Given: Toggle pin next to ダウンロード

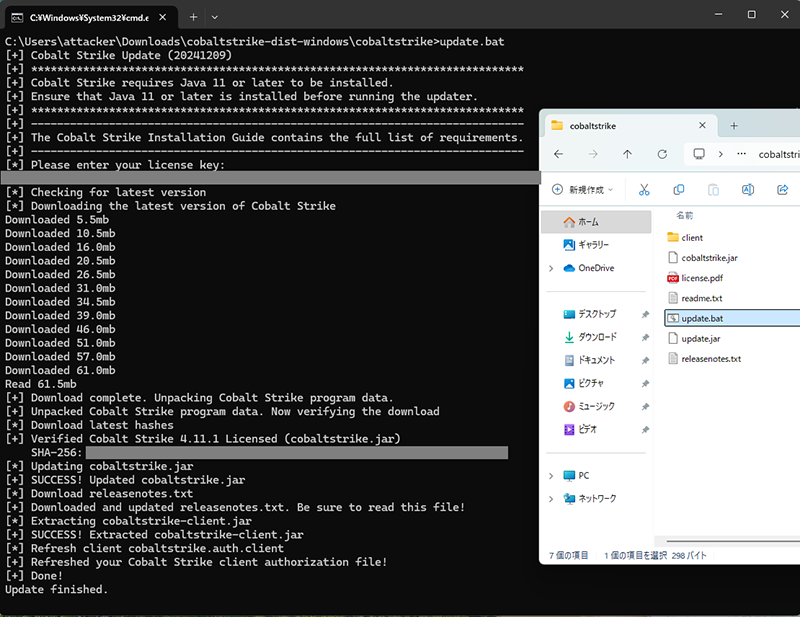Looking at the screenshot, I should click(645, 337).
